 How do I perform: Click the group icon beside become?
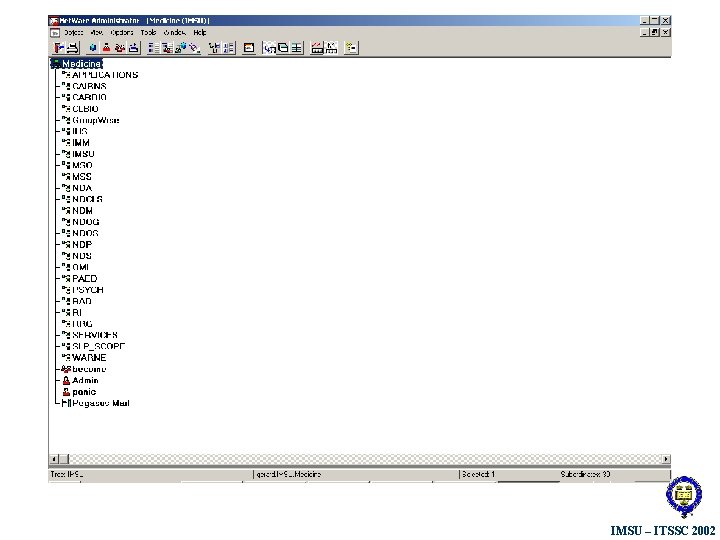[66, 369]
